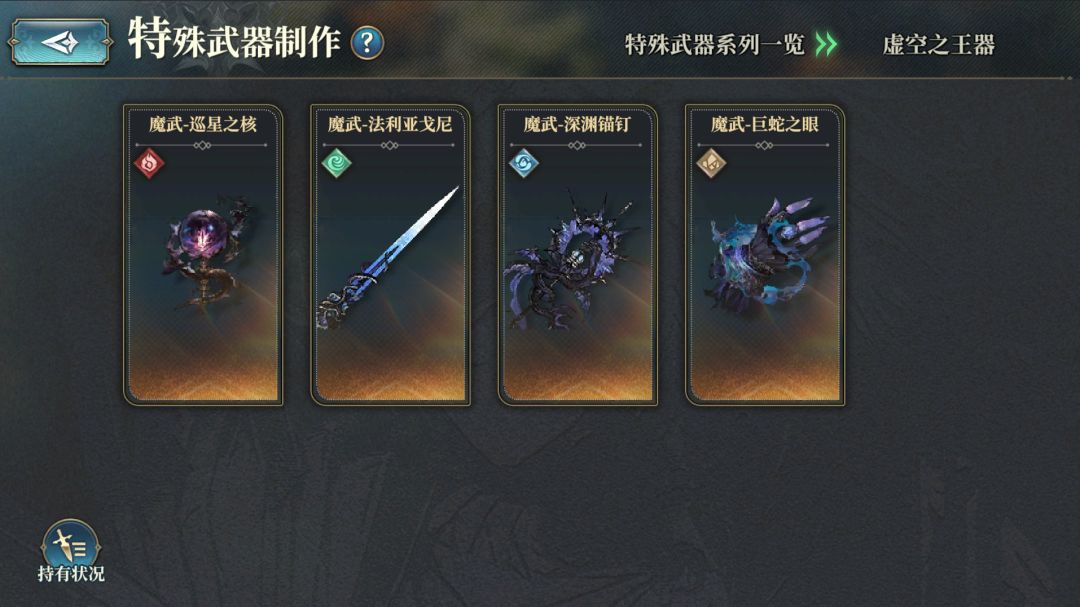Select the 魔武-巨蛇之眼 gauntlet card

coord(765,255)
